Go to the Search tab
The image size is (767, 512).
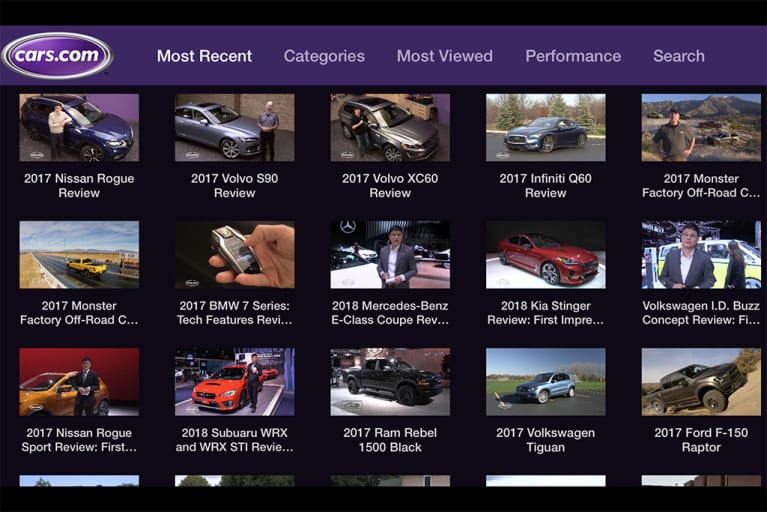[679, 56]
